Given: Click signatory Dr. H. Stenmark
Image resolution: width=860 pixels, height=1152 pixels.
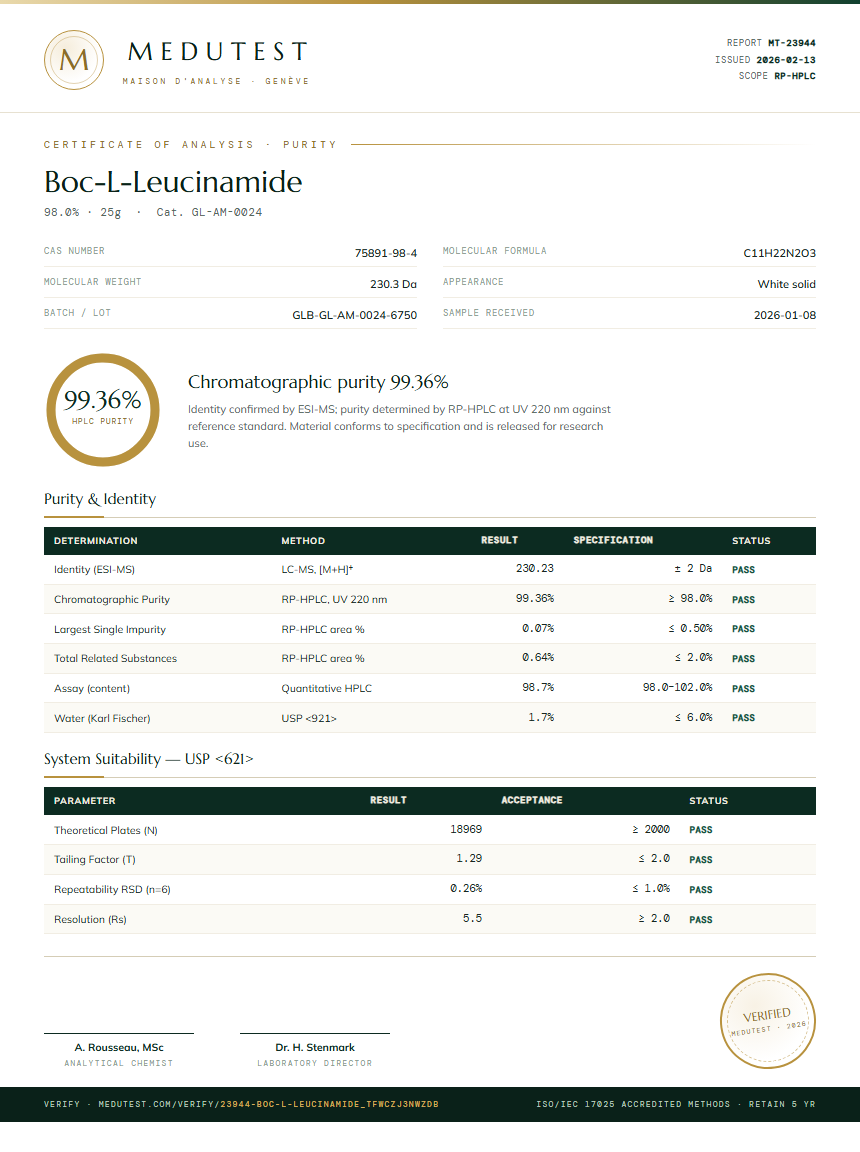Looking at the screenshot, I should coord(315,1048).
